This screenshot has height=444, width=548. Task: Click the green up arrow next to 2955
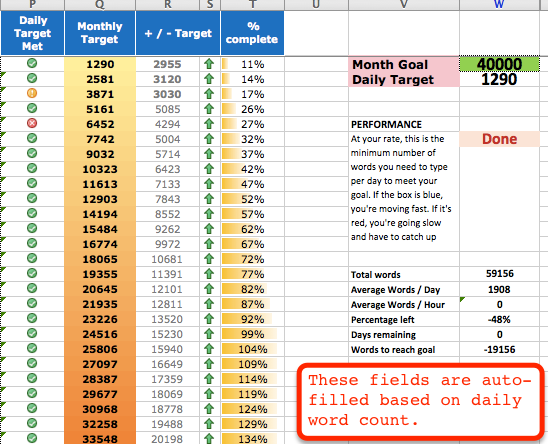click(209, 64)
